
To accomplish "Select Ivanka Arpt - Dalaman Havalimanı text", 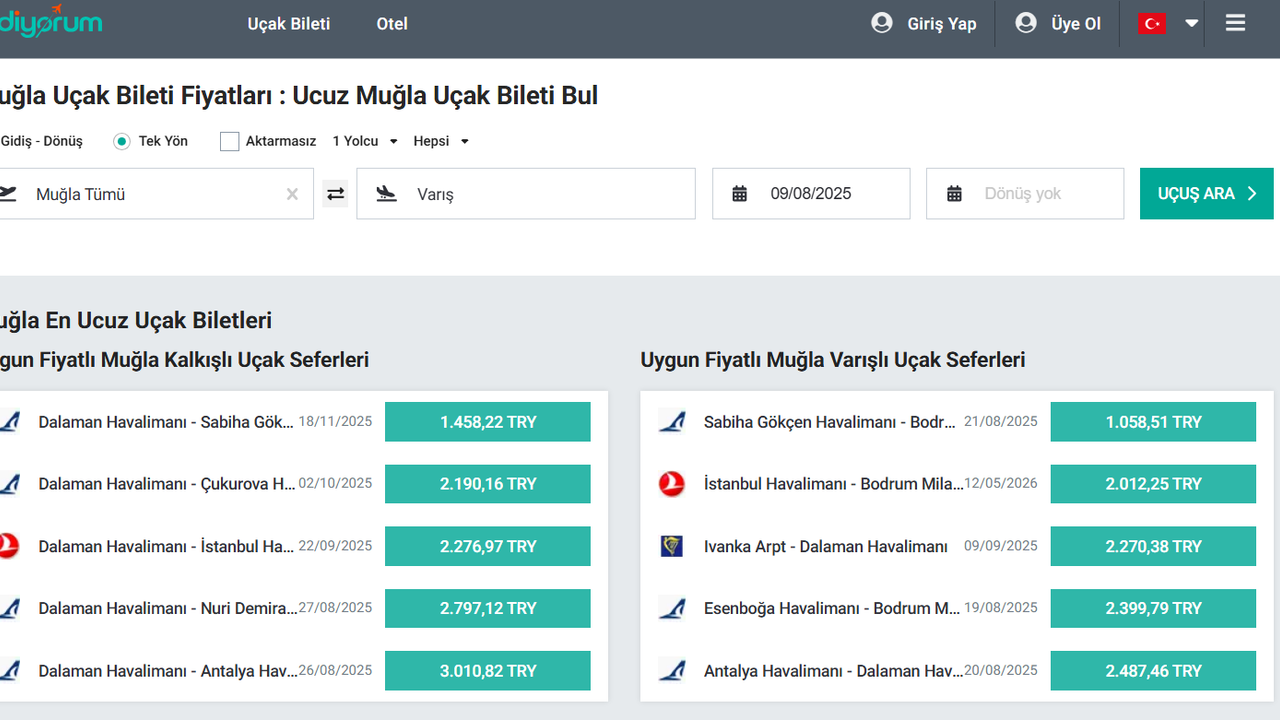I will coord(825,546).
